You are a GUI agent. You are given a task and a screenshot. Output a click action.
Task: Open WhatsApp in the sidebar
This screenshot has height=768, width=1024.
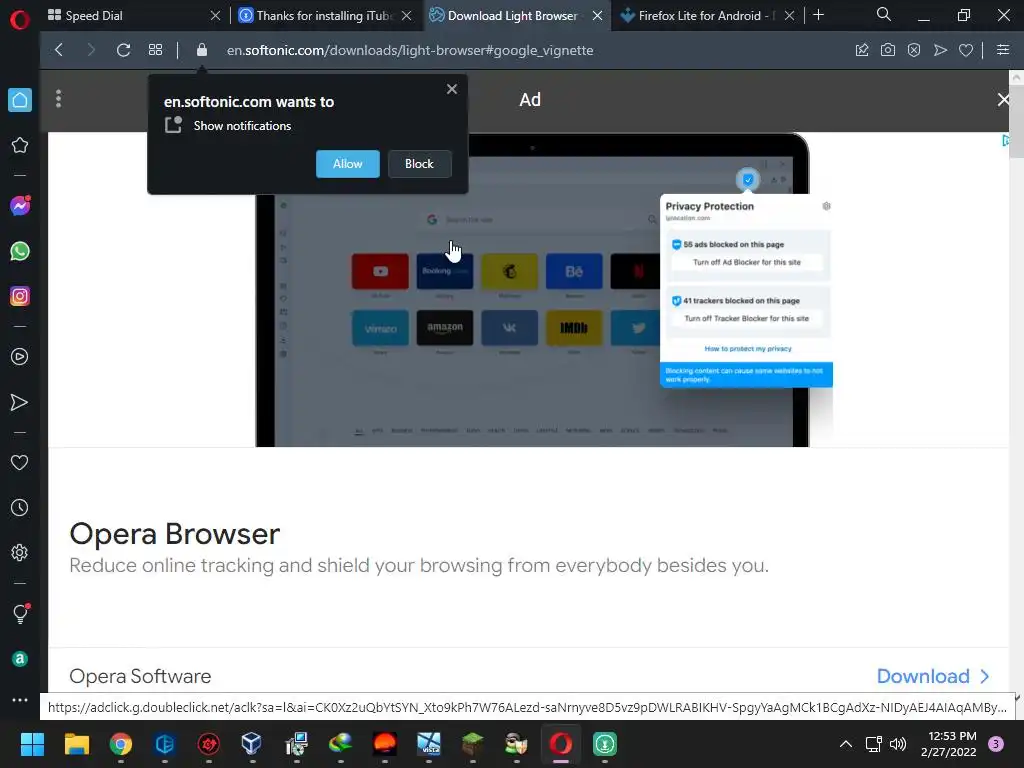[20, 251]
